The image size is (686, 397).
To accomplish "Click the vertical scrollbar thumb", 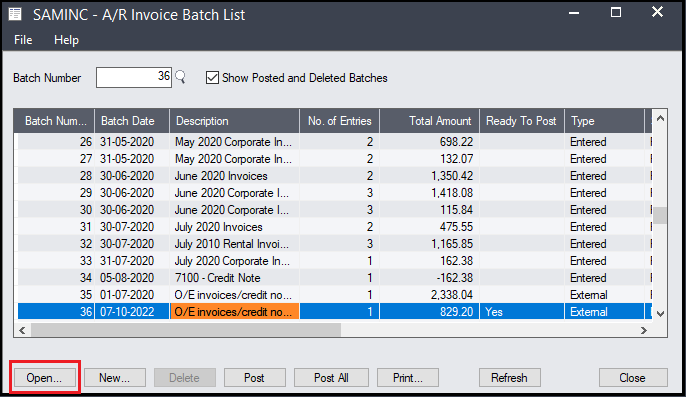I will pyautogui.click(x=661, y=215).
